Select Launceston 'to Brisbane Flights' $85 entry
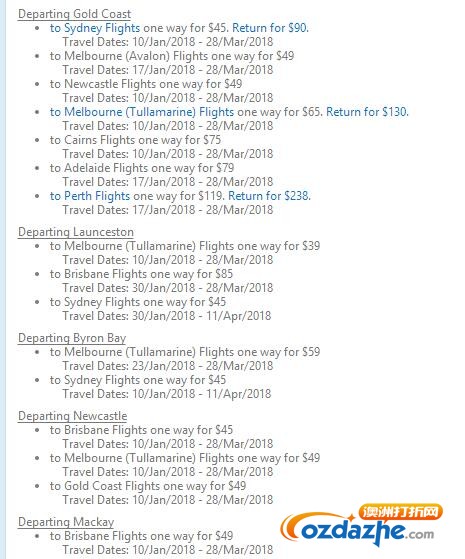465x559 pixels. [142, 274]
